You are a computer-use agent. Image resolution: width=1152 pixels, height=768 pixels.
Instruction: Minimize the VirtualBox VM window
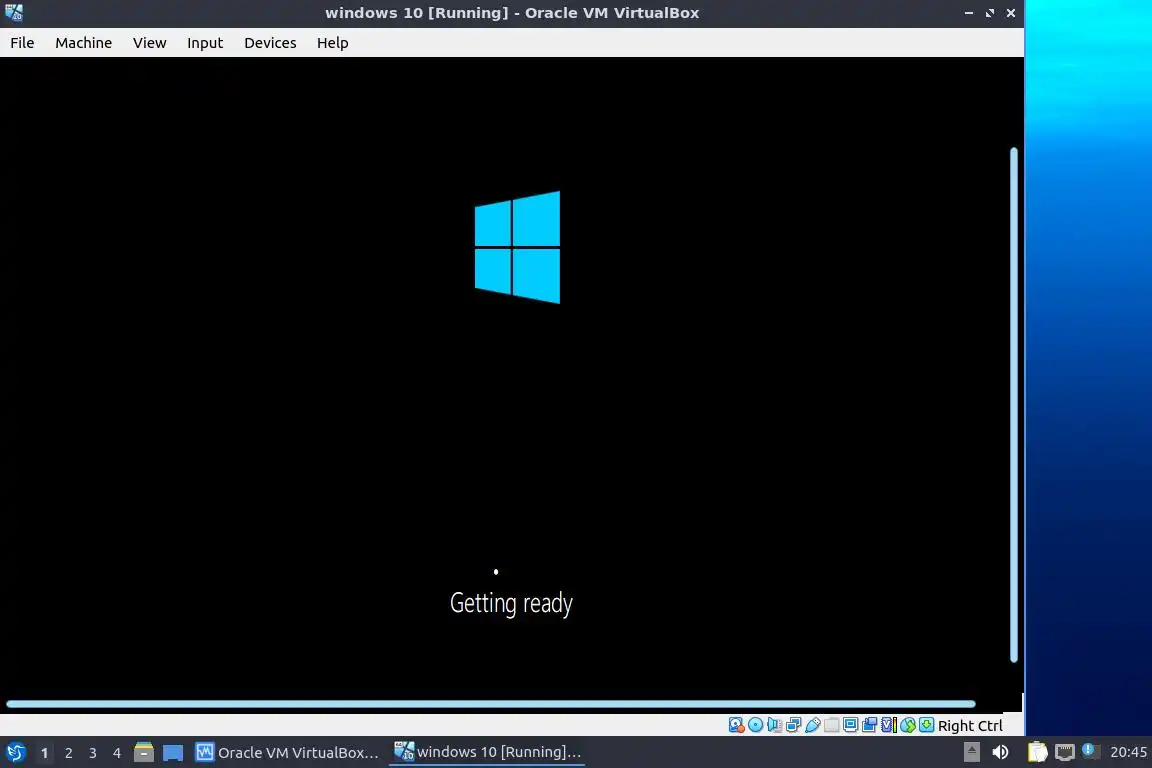(969, 12)
